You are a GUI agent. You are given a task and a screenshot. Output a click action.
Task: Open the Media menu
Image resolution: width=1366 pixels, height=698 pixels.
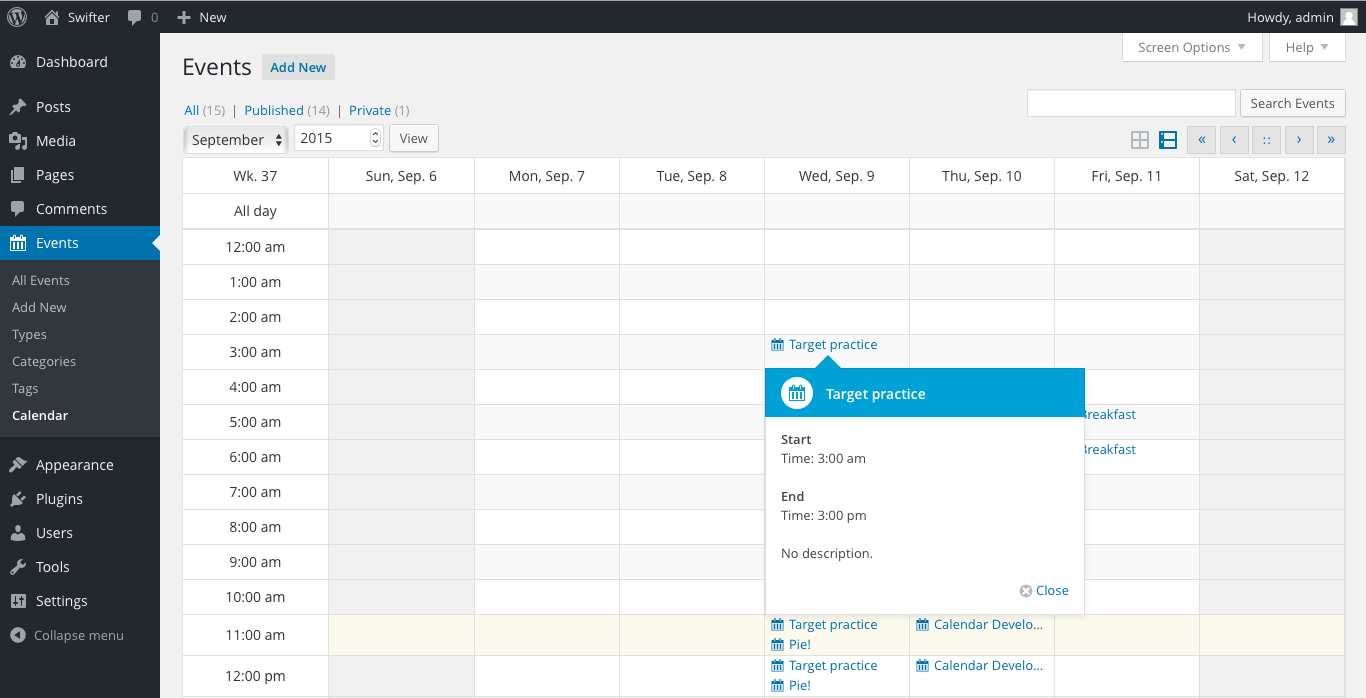pyautogui.click(x=80, y=141)
